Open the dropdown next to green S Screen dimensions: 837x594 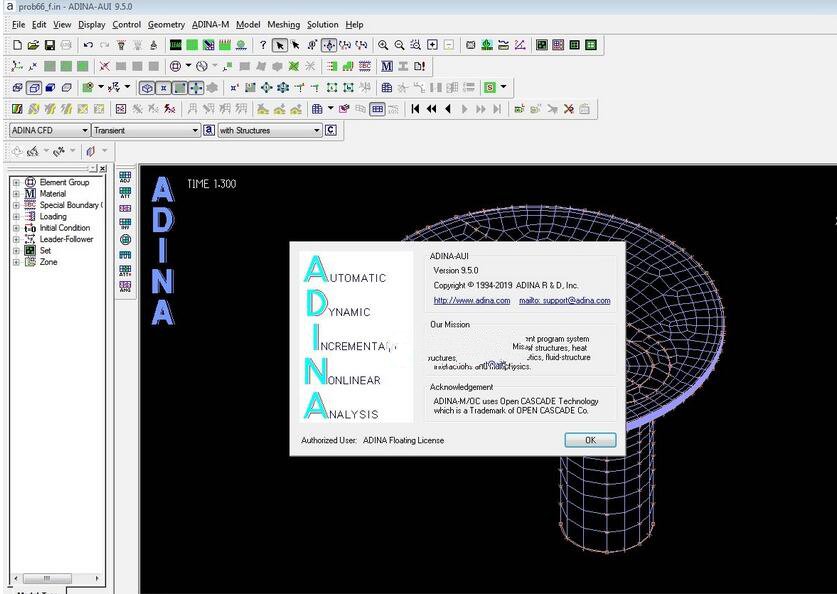(x=503, y=88)
